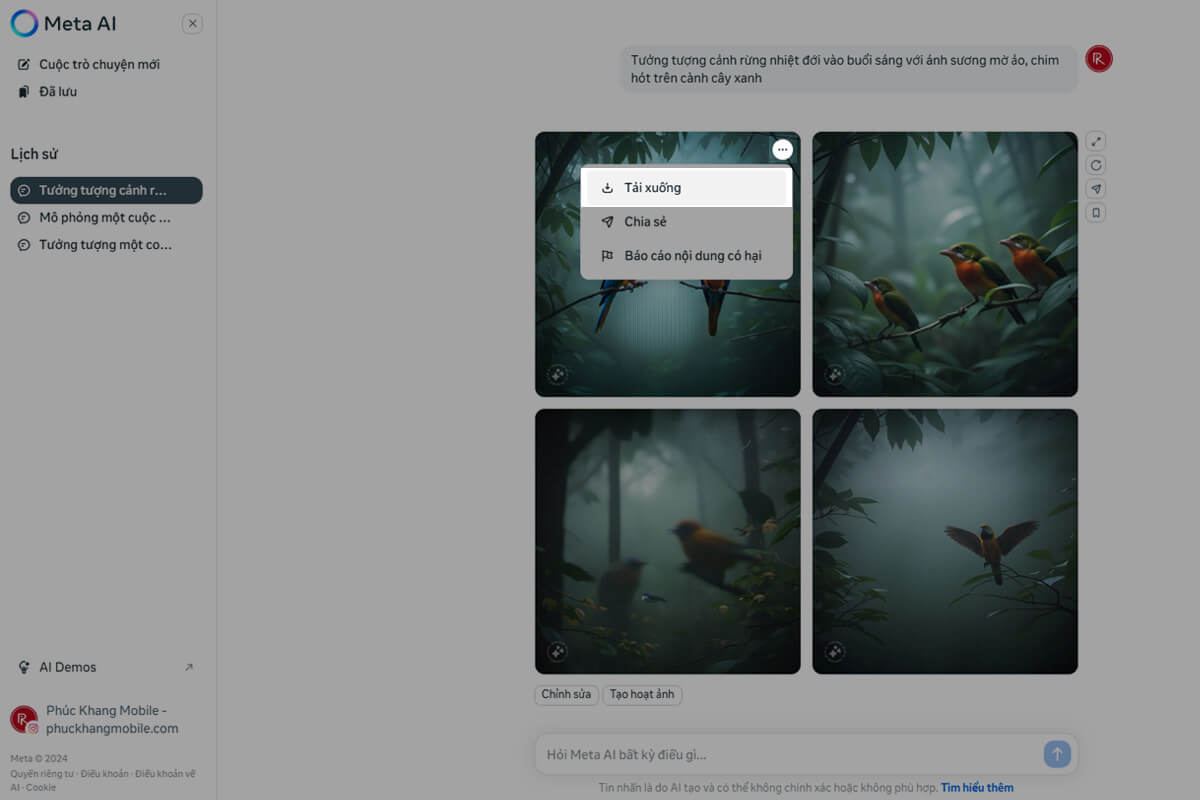1200x800 pixels.
Task: Open the Đã lưu saved items
Action: point(57,92)
